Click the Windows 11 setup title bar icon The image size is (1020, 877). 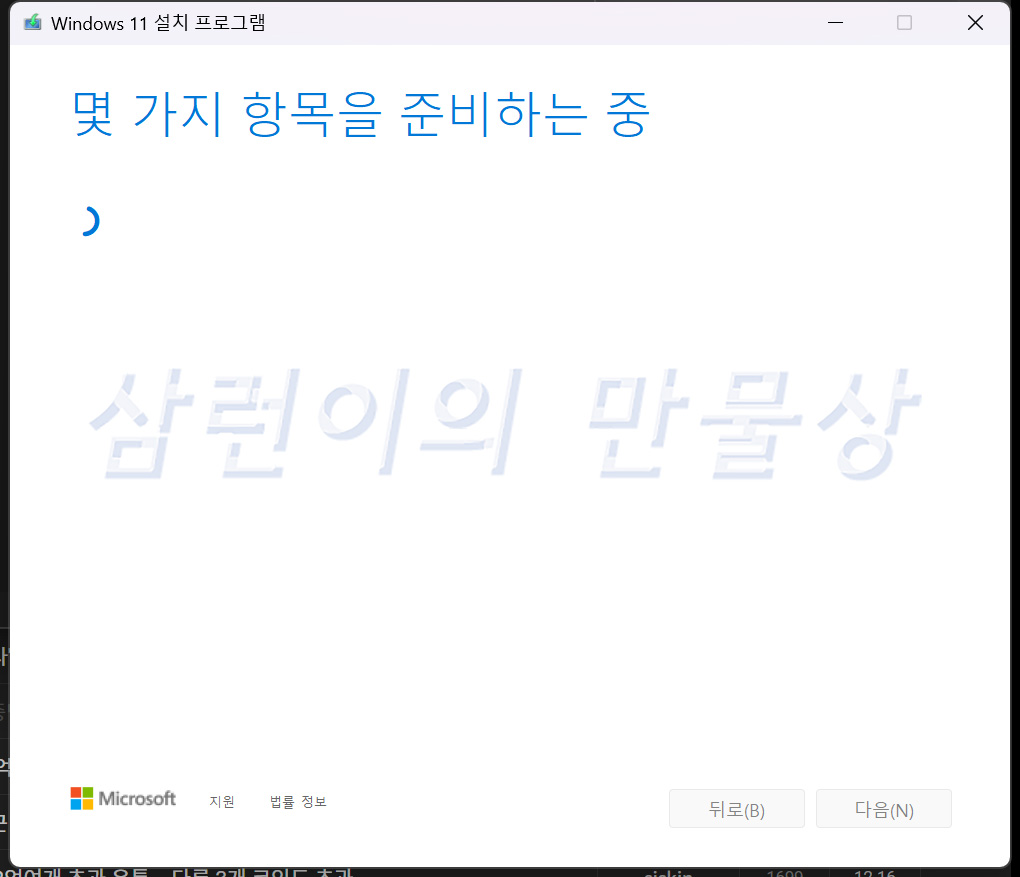tap(33, 23)
